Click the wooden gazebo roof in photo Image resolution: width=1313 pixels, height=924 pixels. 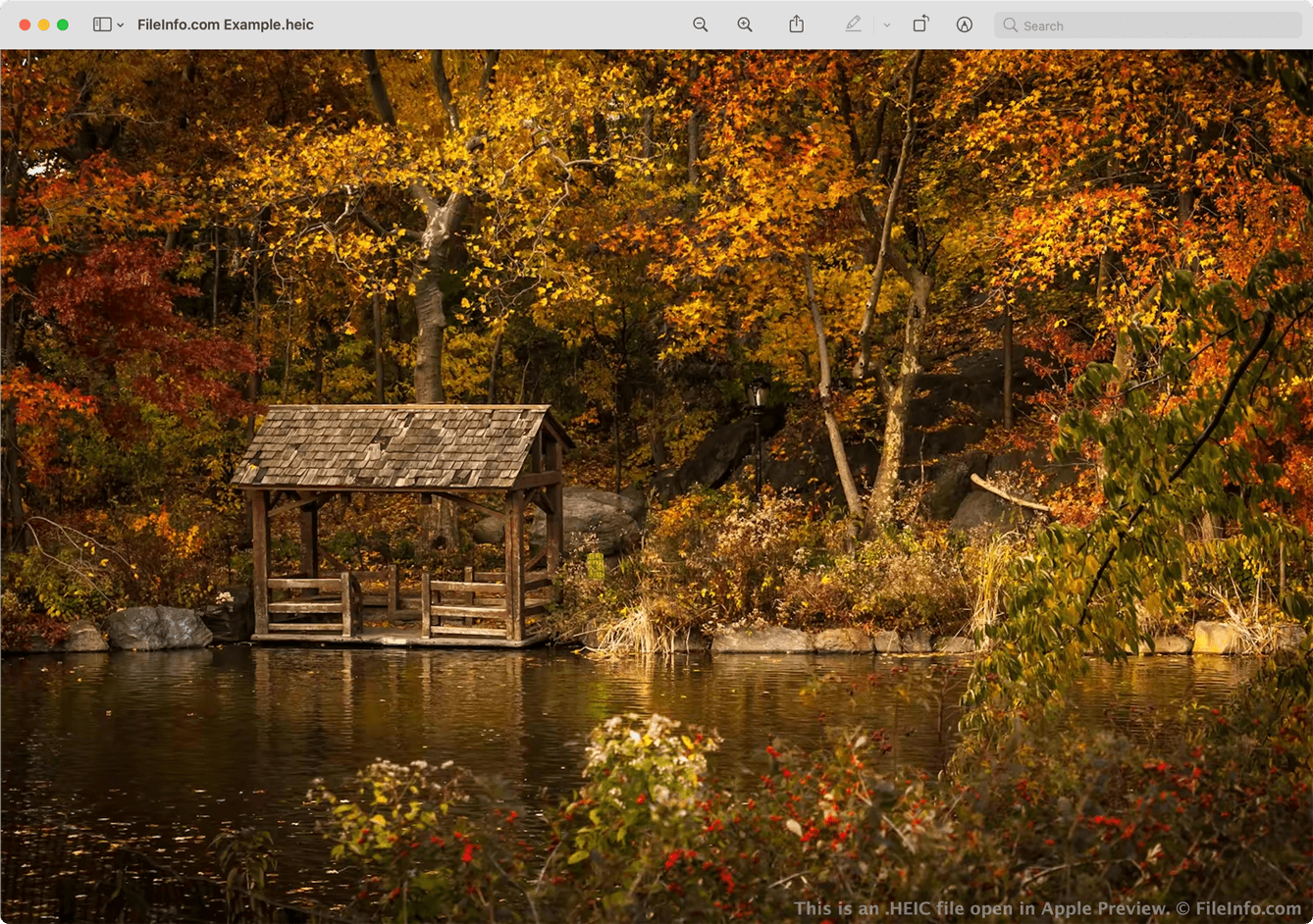click(393, 446)
